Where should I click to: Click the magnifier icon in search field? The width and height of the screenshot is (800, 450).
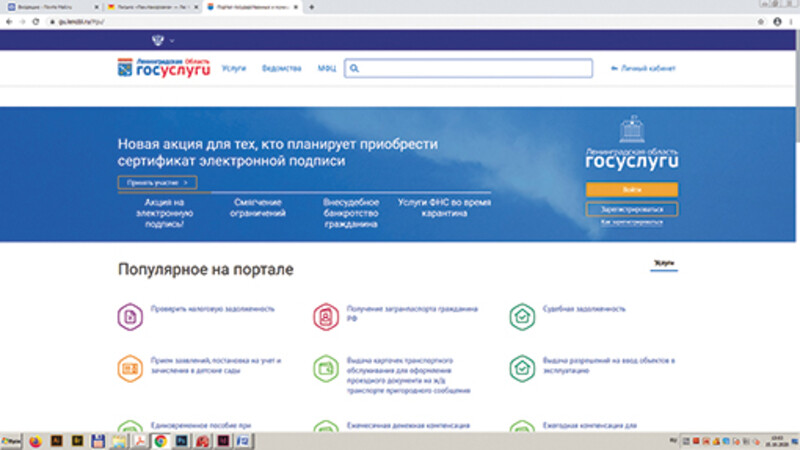tap(354, 68)
